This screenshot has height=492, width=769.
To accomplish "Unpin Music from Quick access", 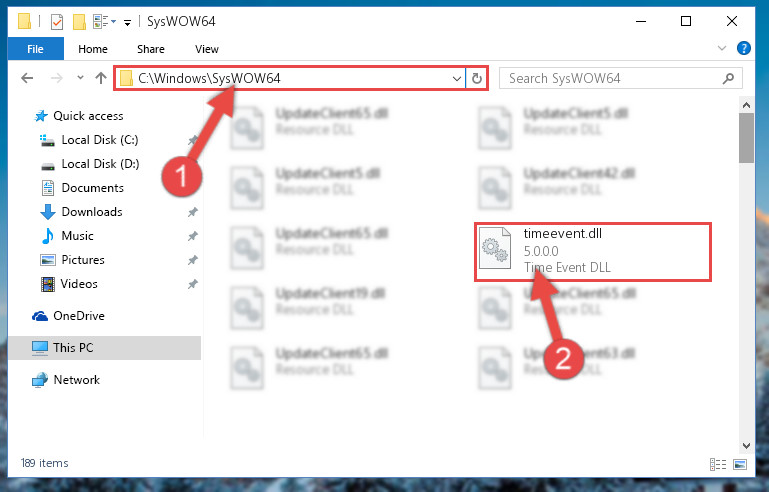I will (x=193, y=236).
